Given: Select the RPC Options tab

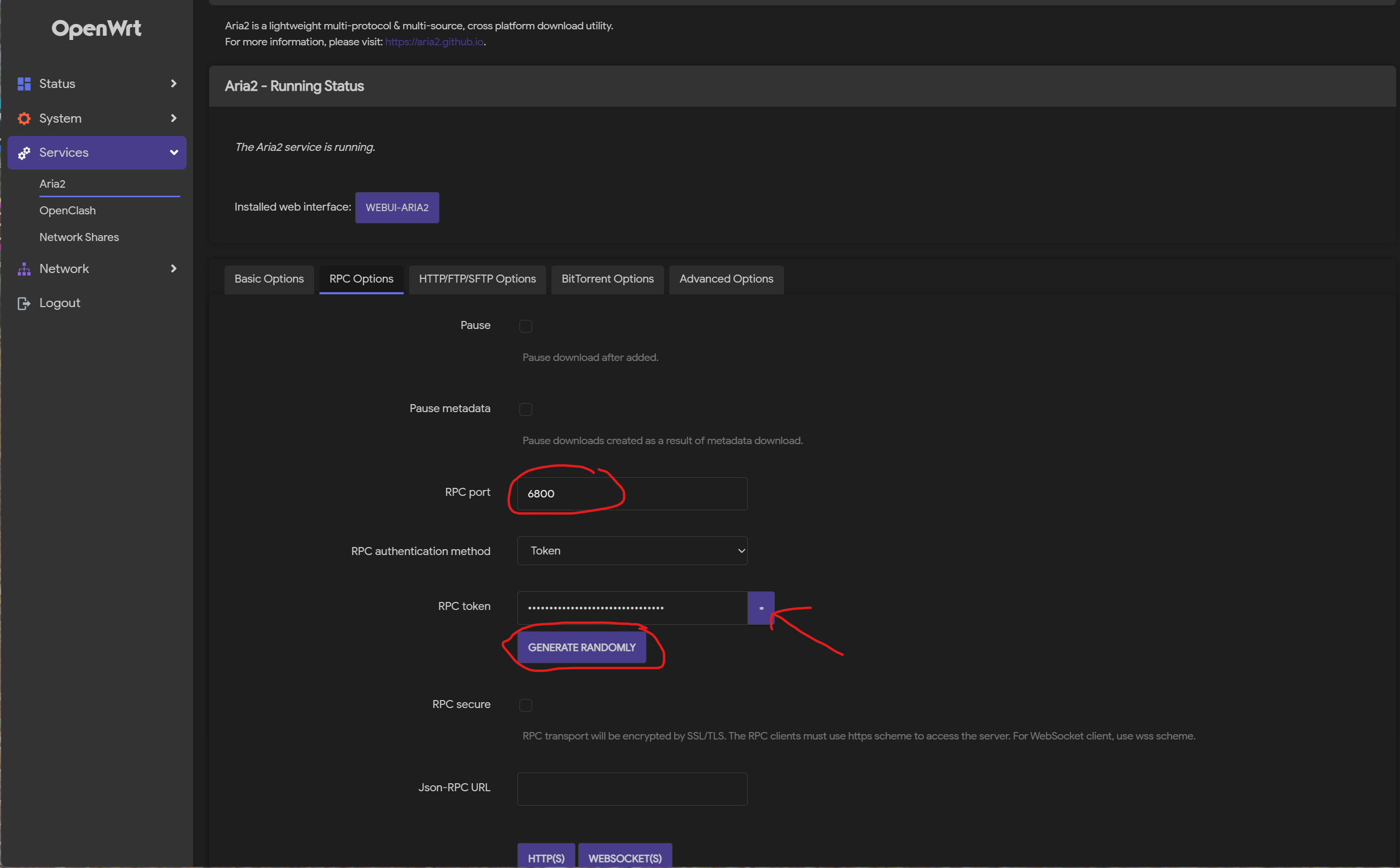Looking at the screenshot, I should [x=361, y=279].
